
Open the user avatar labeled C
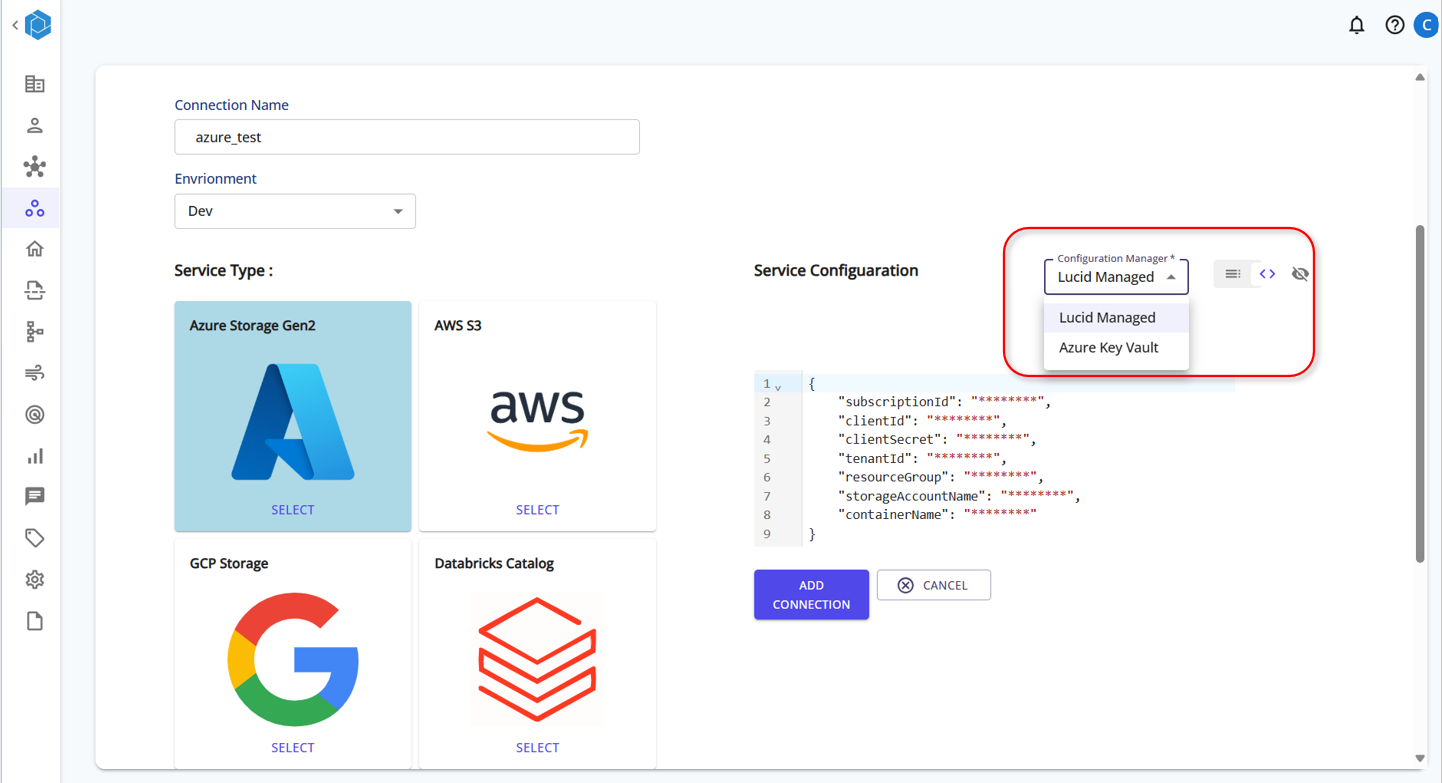pyautogui.click(x=1428, y=25)
